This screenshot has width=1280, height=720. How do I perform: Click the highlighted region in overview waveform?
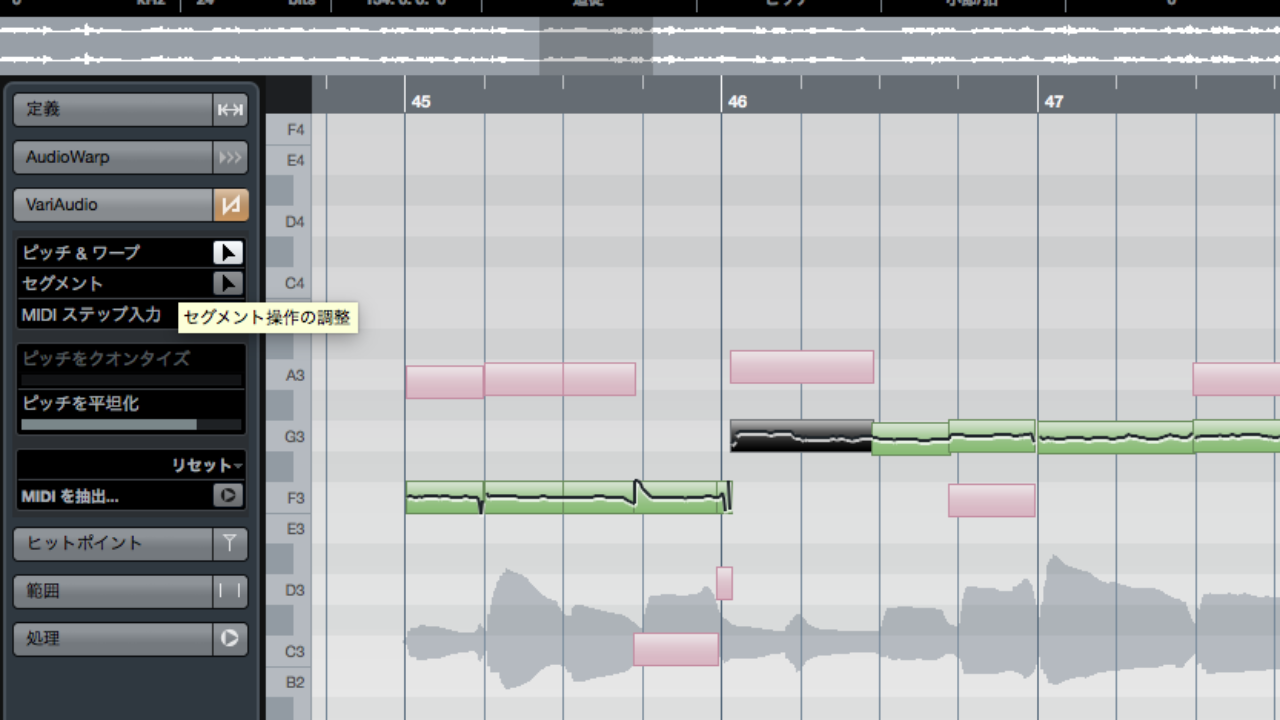[x=596, y=46]
